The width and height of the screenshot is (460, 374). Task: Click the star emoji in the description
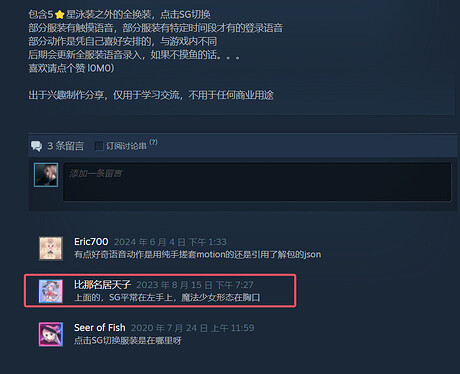coord(60,15)
